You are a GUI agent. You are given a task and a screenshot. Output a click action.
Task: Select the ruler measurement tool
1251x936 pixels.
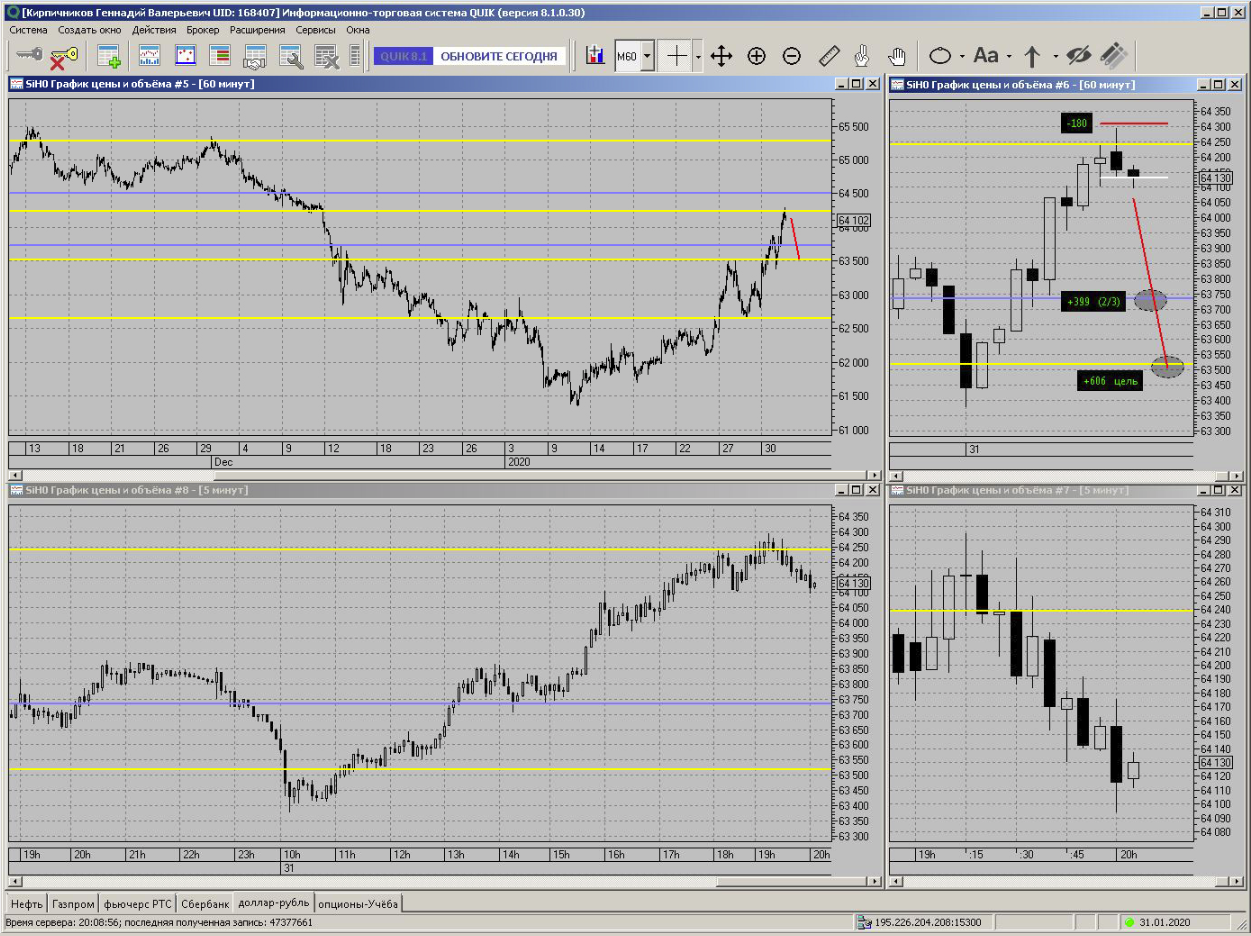pyautogui.click(x=828, y=56)
